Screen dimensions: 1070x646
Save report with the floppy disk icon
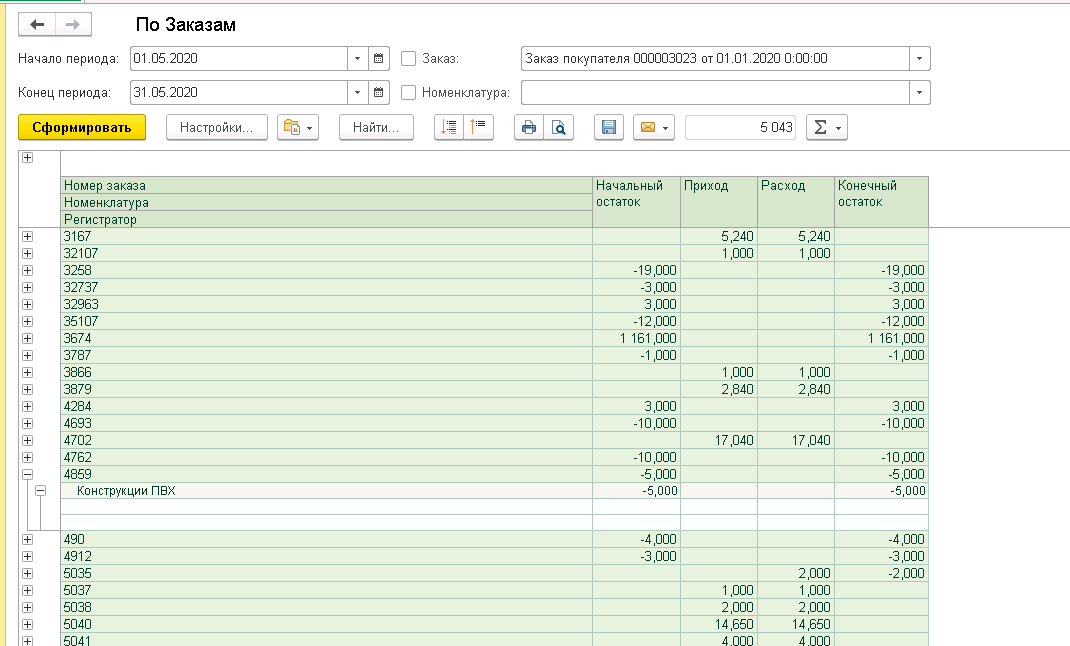608,127
